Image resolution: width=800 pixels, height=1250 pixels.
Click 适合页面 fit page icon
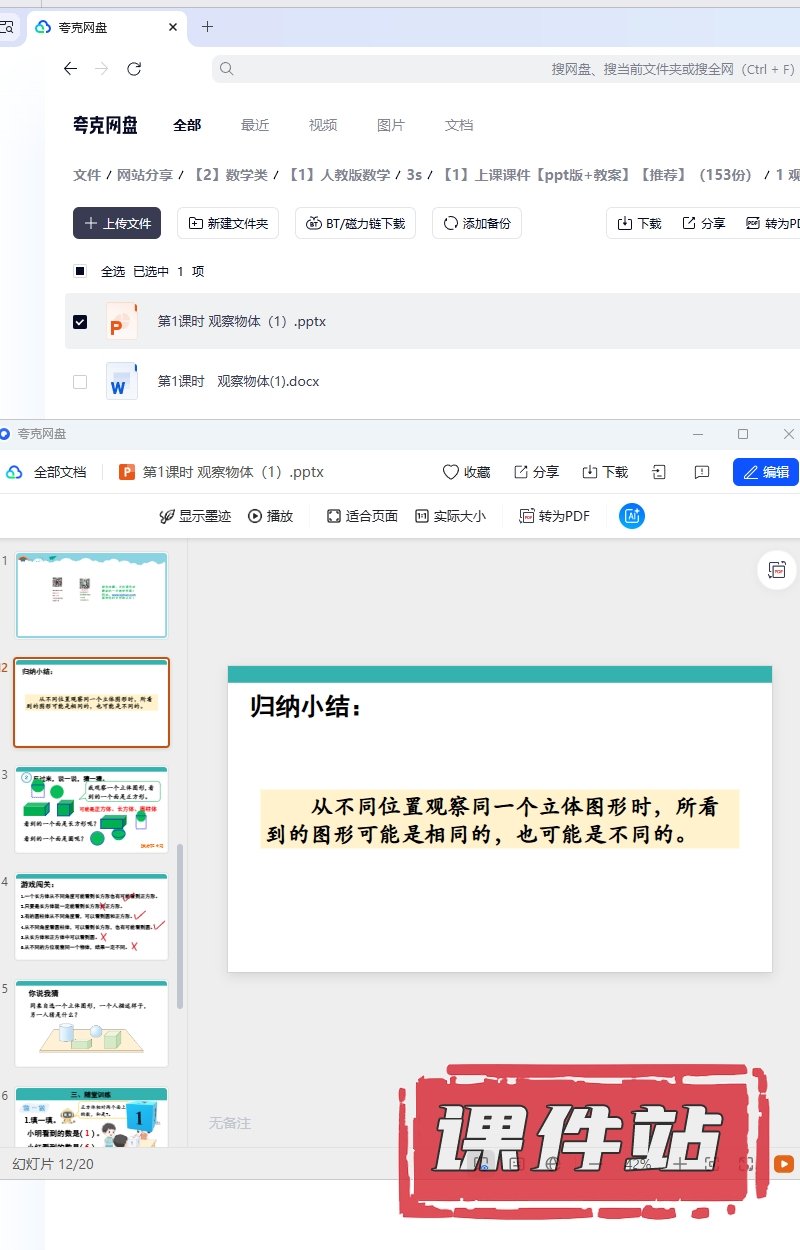[334, 516]
